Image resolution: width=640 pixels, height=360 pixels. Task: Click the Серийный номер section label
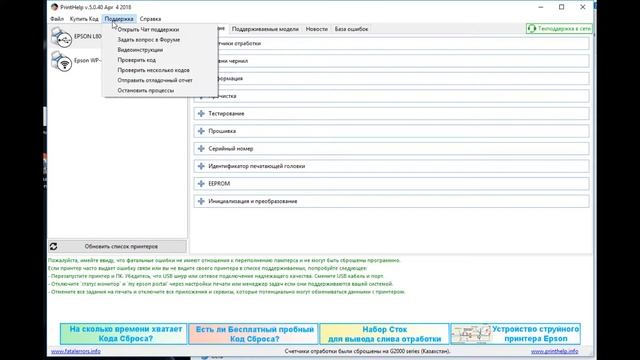pos(231,149)
